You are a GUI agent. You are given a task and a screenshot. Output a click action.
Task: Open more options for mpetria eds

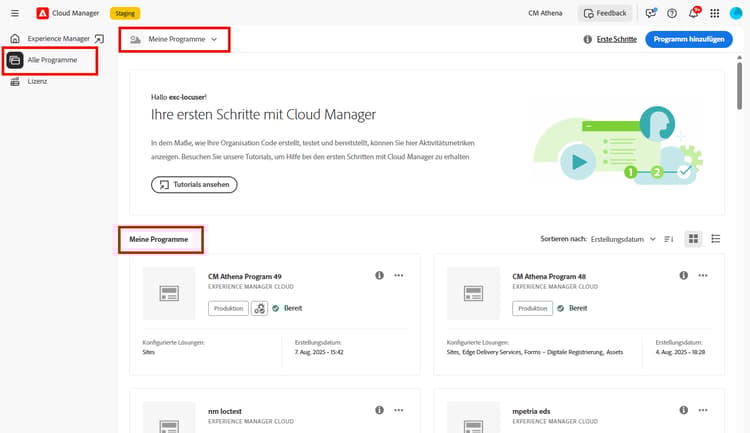703,411
